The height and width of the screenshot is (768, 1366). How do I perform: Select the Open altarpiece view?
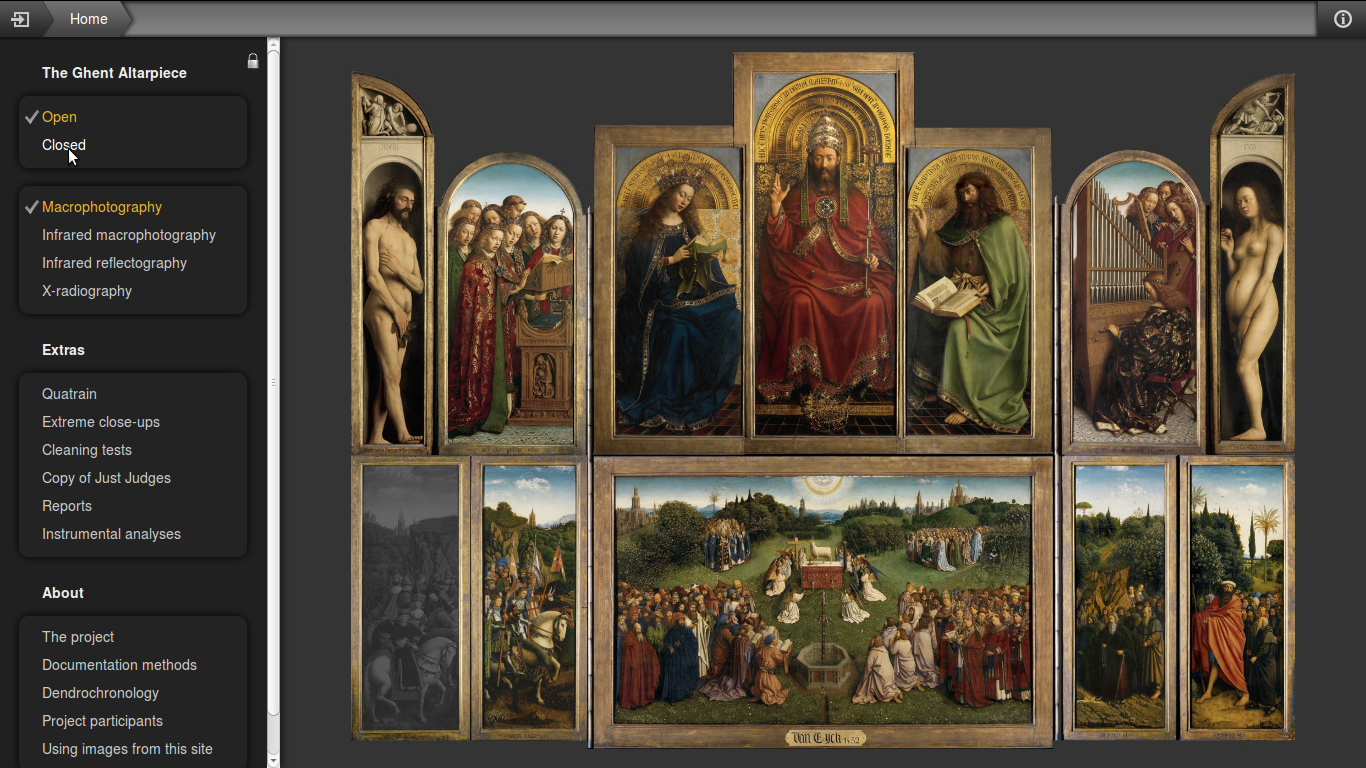click(59, 117)
